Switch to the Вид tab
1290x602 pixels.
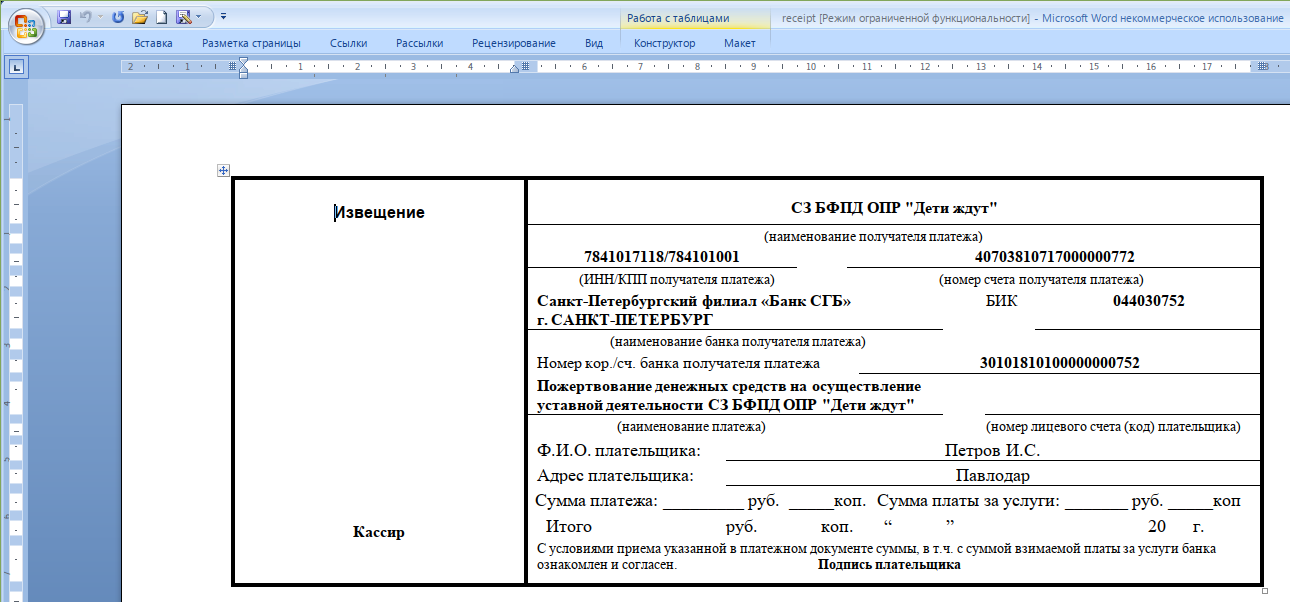click(594, 43)
